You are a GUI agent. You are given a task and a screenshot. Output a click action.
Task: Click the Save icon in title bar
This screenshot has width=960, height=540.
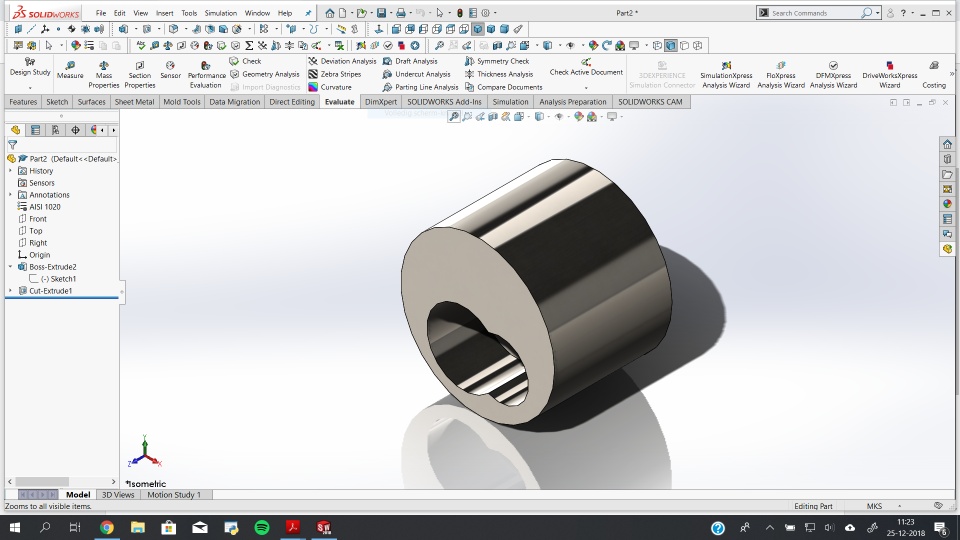click(x=381, y=13)
